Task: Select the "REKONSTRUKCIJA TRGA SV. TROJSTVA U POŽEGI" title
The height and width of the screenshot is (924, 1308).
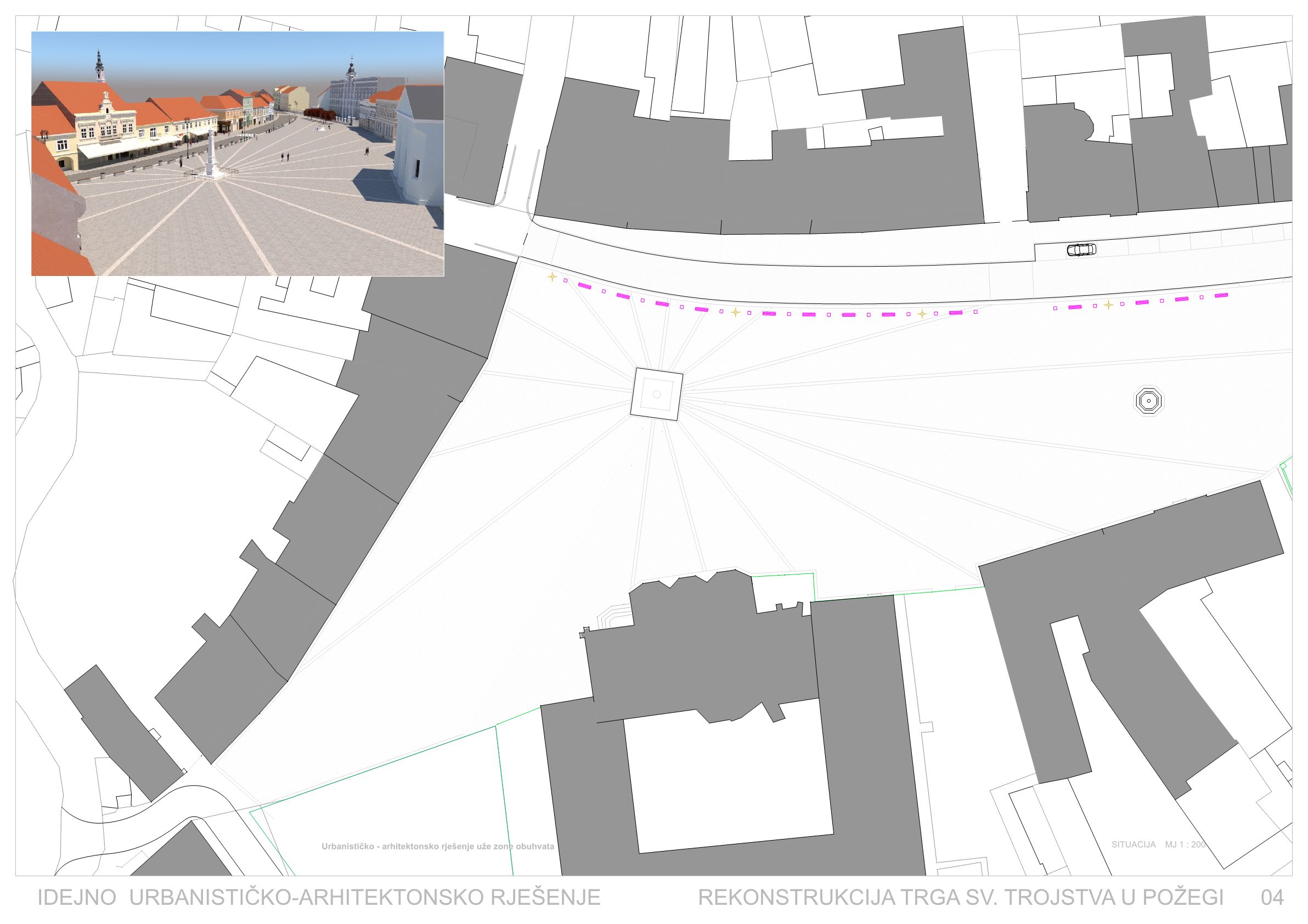Action: 961,897
